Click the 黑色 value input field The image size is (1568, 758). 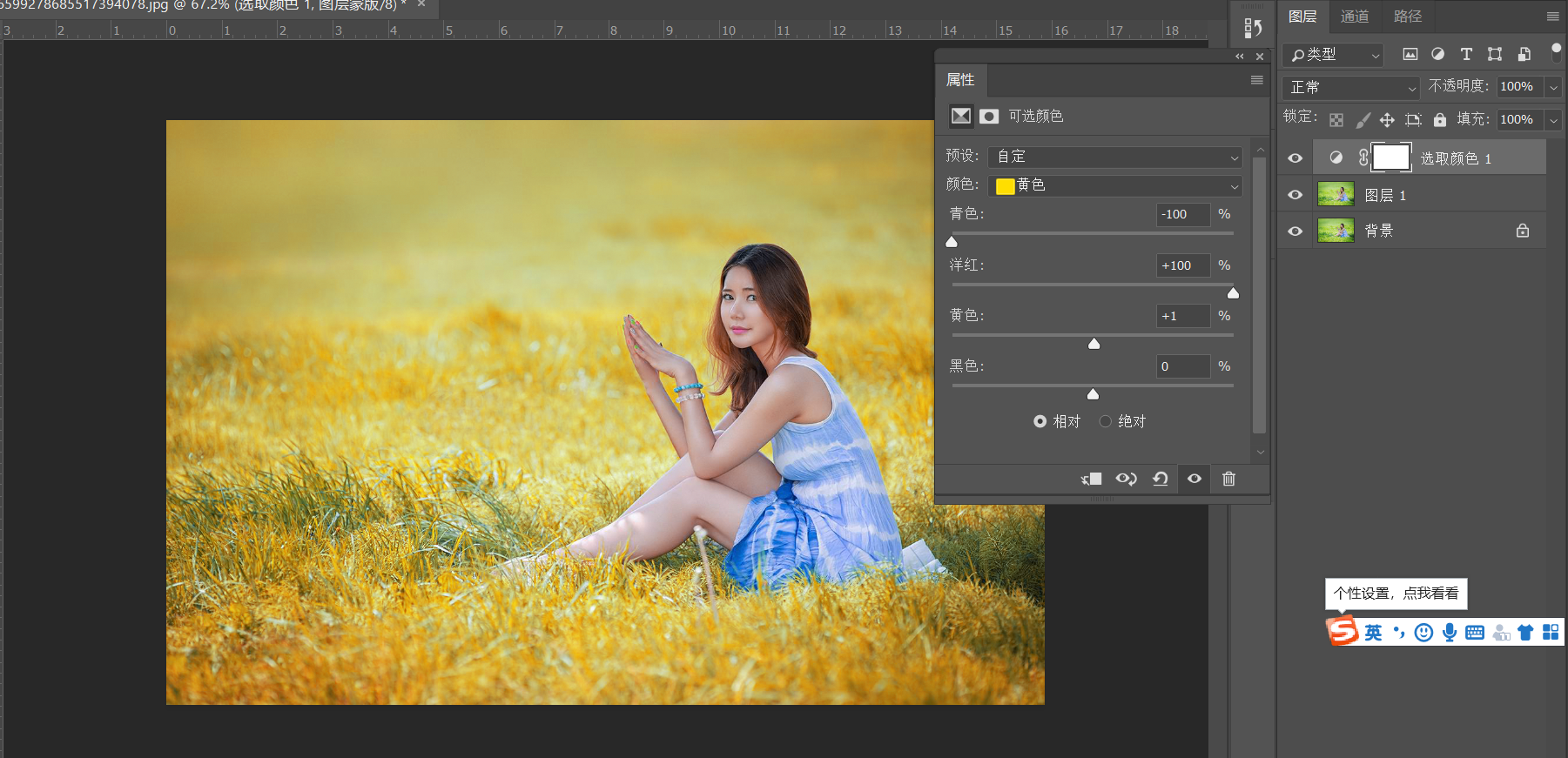tap(1182, 366)
